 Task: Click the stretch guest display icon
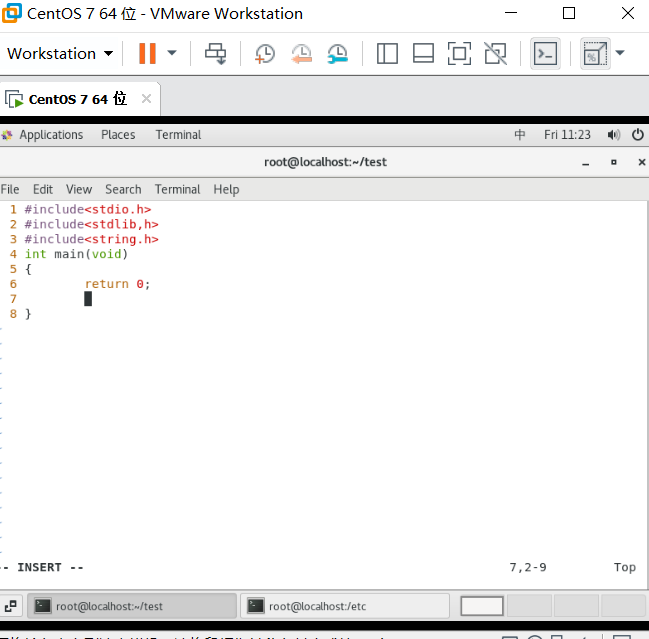pos(595,54)
